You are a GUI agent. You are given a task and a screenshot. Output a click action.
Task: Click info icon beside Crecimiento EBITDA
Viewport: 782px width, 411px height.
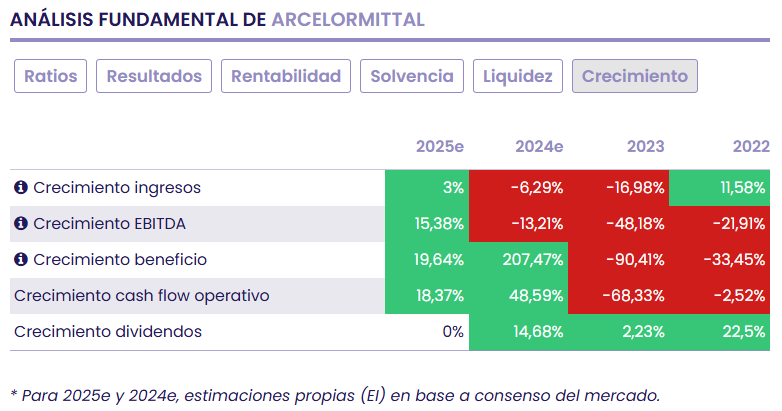pyautogui.click(x=20, y=224)
